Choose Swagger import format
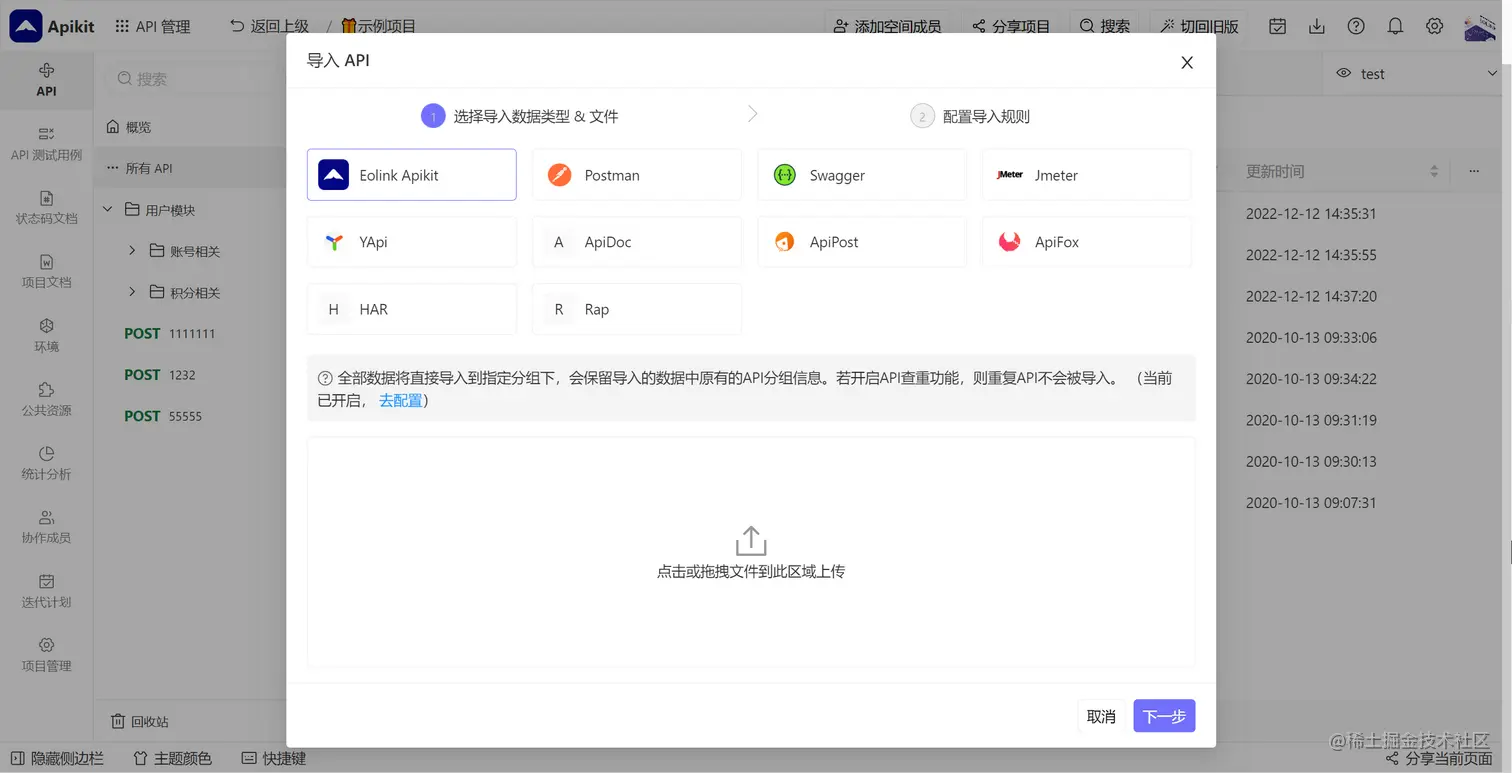The height and width of the screenshot is (773, 1512). click(x=861, y=175)
